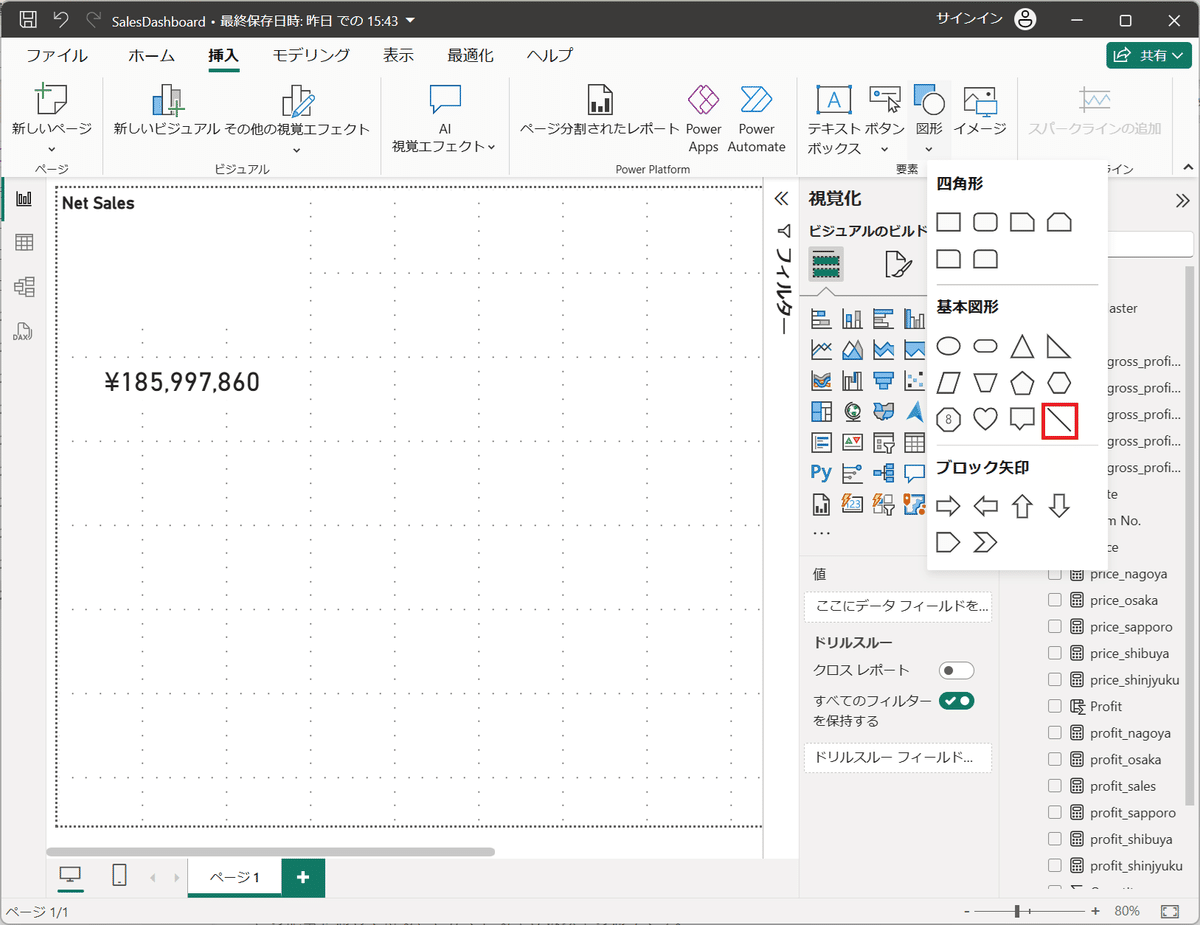Choose the funnel chart visual
Image resolution: width=1200 pixels, height=925 pixels.
tap(883, 380)
